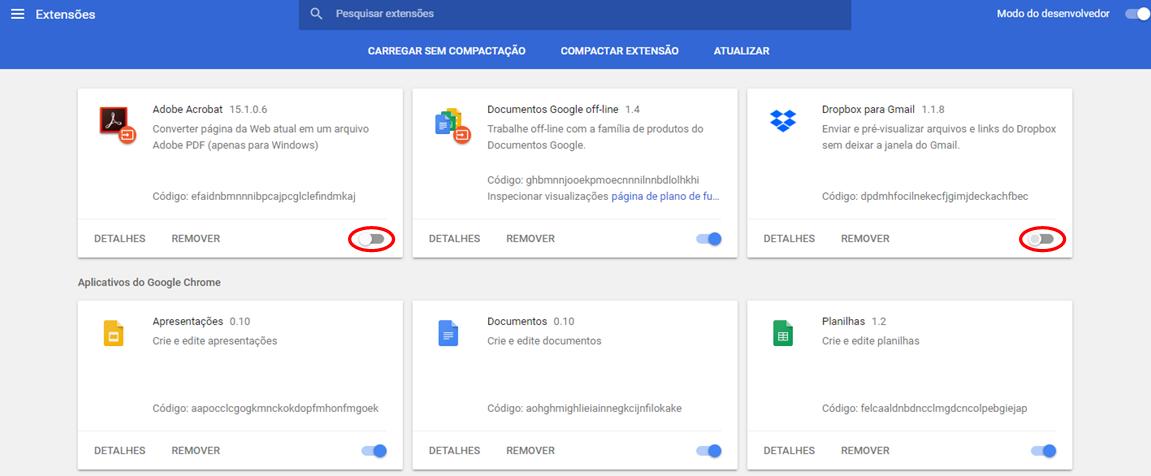The height and width of the screenshot is (476, 1151).
Task: Click the Apresentações code aapocclcgogkmnckokdopfmhonfmgoek
Action: point(285,408)
